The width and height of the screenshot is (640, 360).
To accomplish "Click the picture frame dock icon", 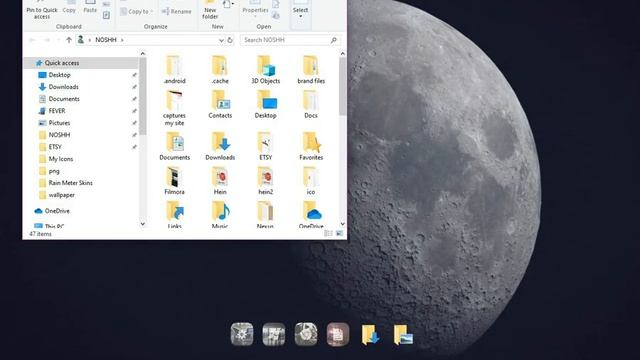I will [x=273, y=334].
